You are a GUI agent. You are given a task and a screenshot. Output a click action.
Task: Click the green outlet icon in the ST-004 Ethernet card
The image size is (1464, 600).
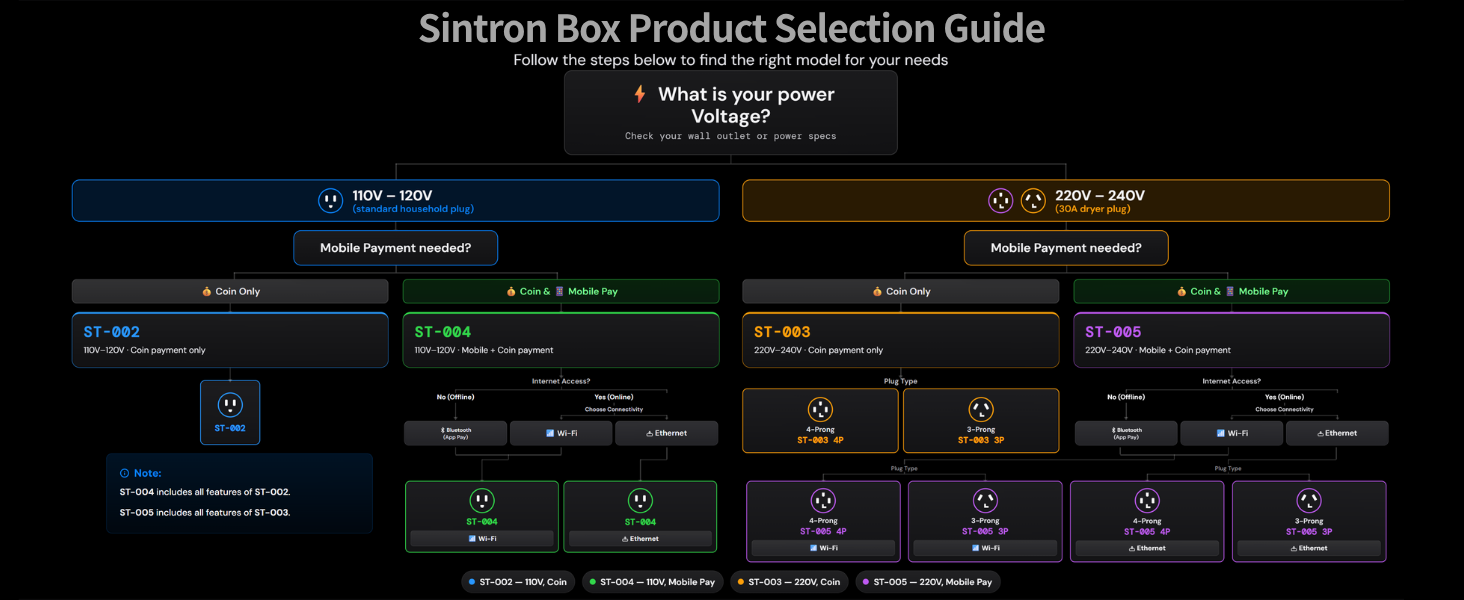point(640,501)
